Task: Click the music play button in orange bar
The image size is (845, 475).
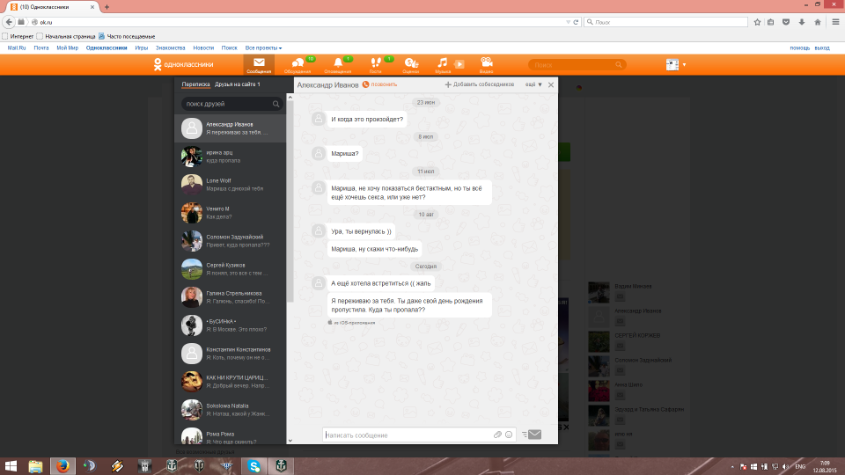Action: point(459,64)
